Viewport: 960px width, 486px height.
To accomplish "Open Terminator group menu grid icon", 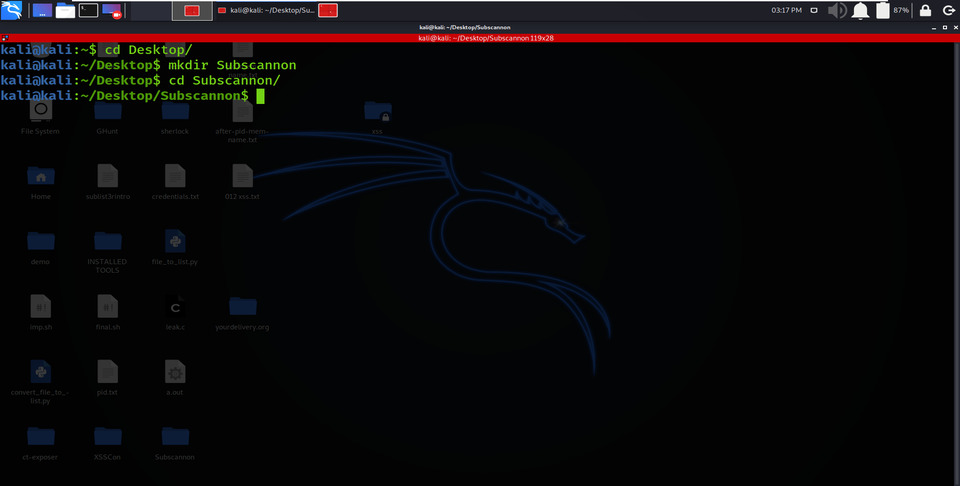I will pyautogui.click(x=5, y=38).
